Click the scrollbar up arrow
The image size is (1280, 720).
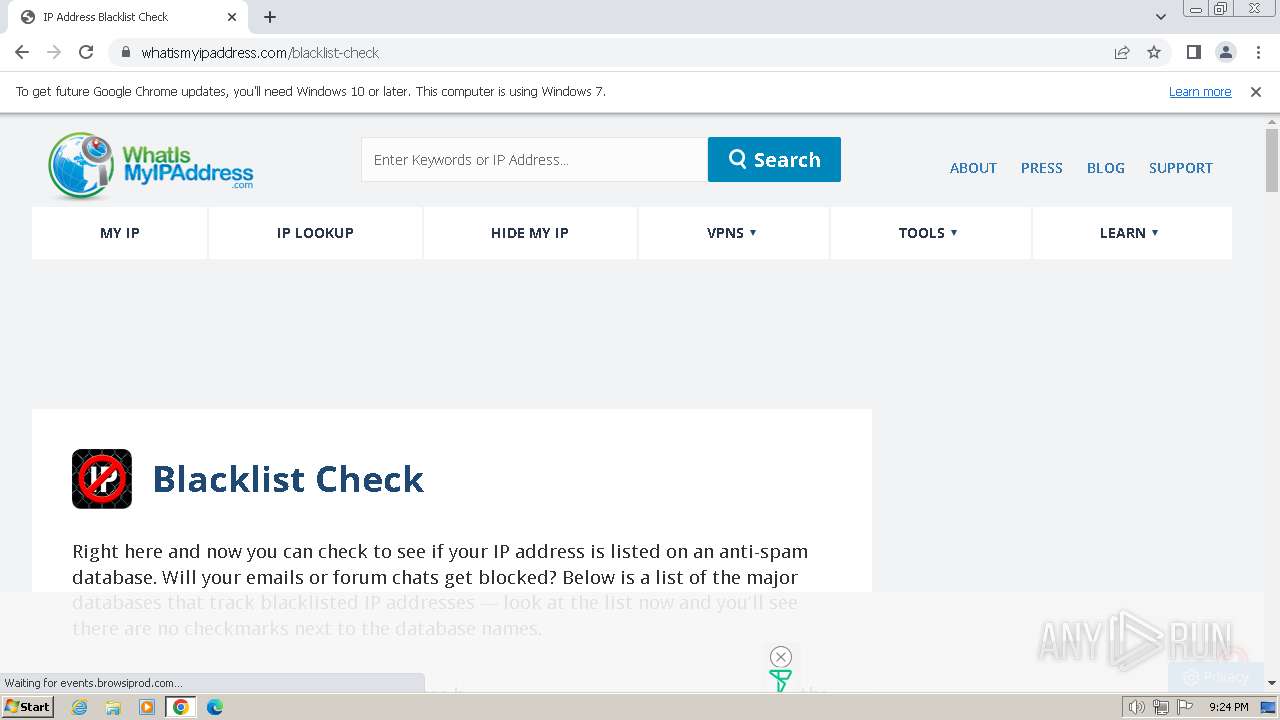click(1272, 122)
